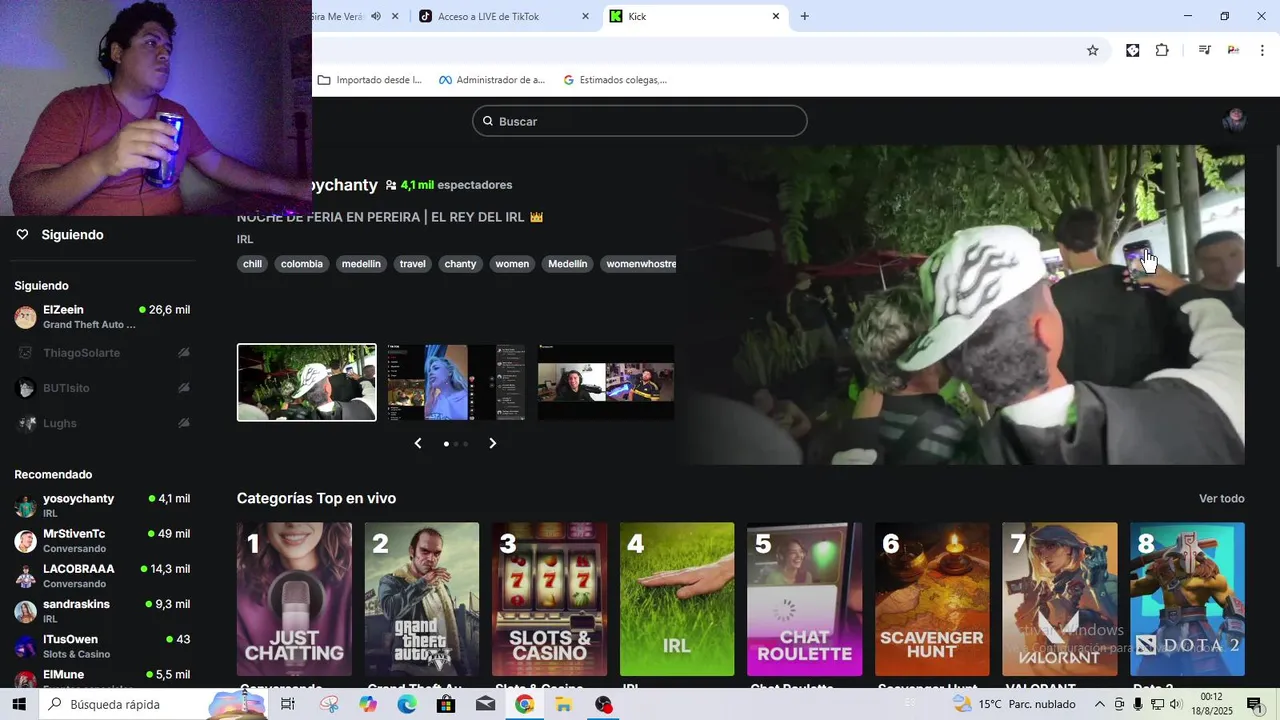Open Microsoft Store from taskbar
The image size is (1280, 720).
(x=446, y=704)
